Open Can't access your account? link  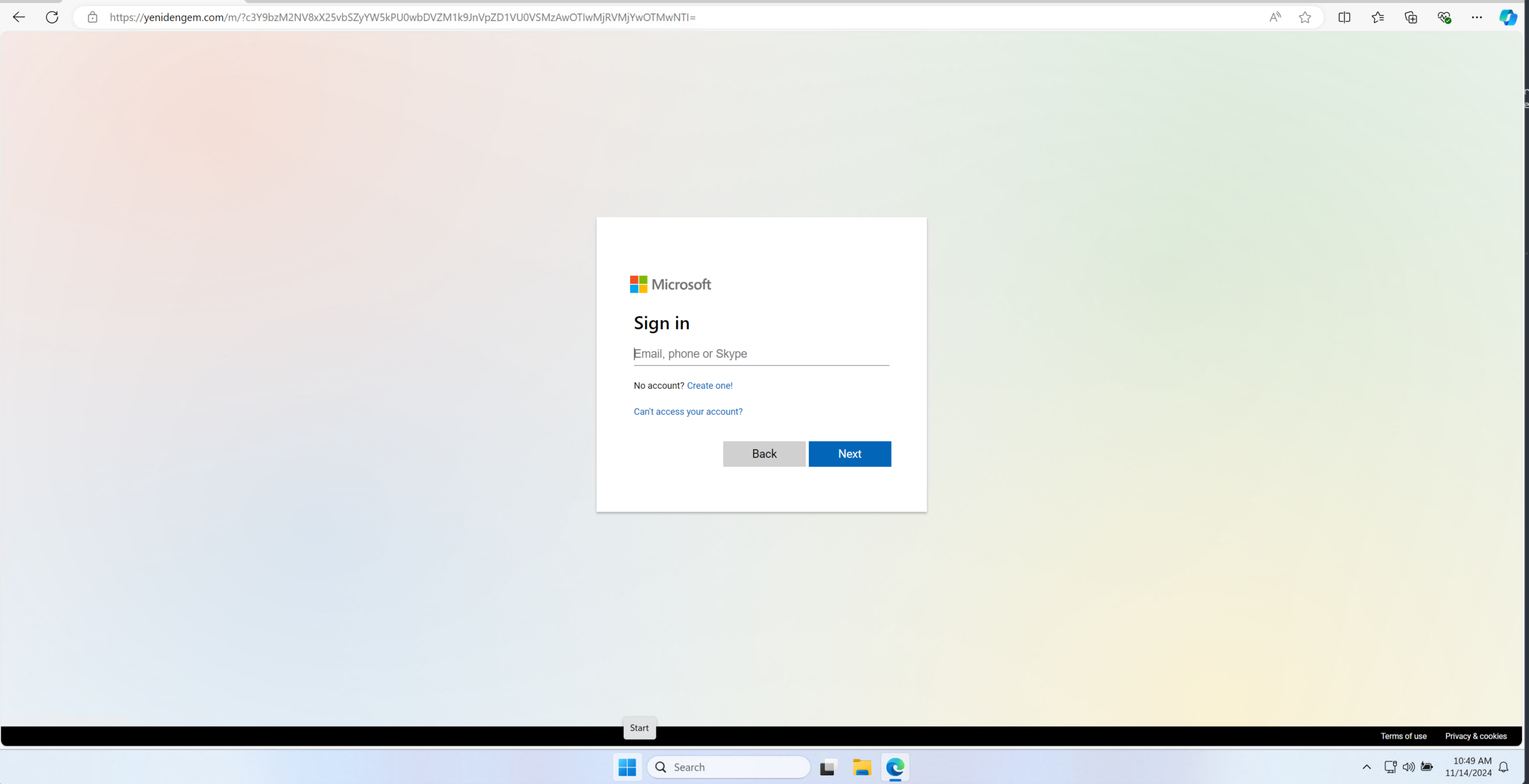pyautogui.click(x=688, y=411)
